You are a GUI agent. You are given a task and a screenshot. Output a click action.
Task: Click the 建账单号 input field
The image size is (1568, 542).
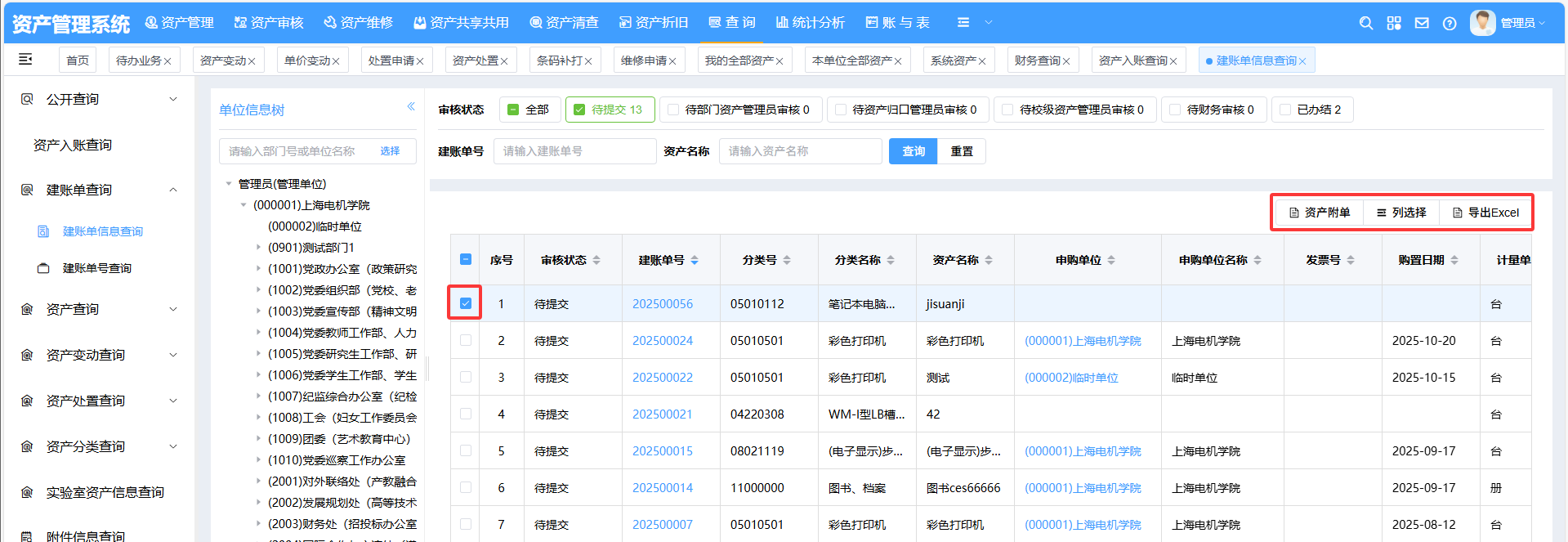pyautogui.click(x=574, y=151)
